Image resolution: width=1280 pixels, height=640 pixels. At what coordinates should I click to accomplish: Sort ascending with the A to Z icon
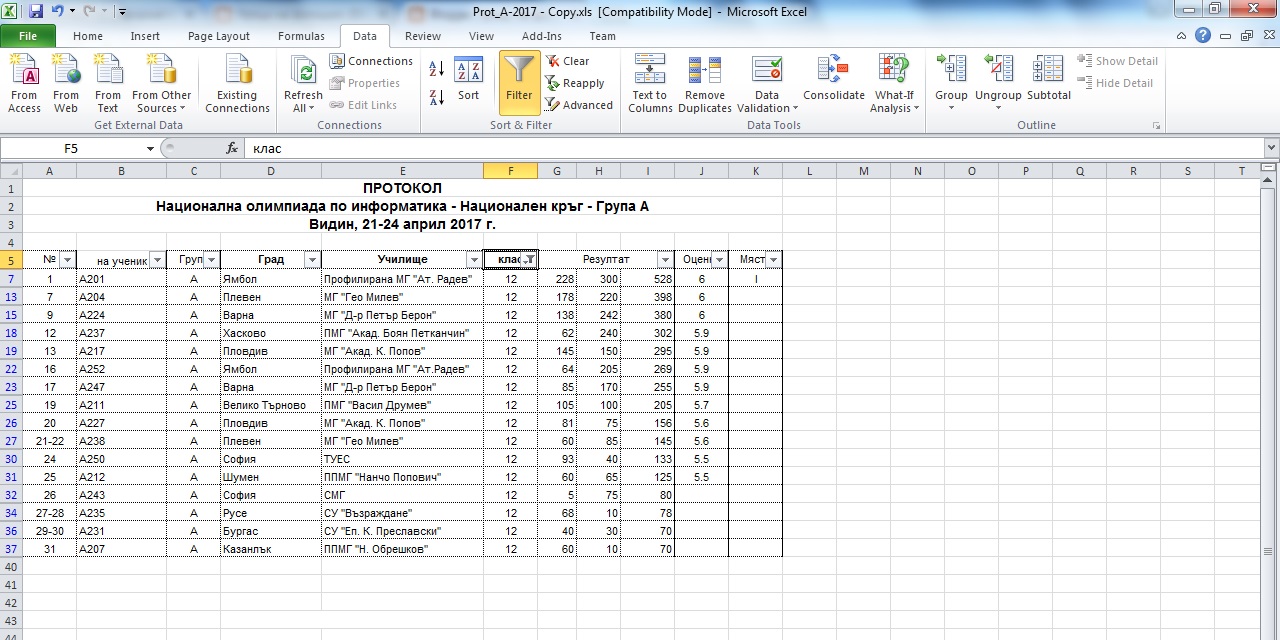pyautogui.click(x=436, y=69)
